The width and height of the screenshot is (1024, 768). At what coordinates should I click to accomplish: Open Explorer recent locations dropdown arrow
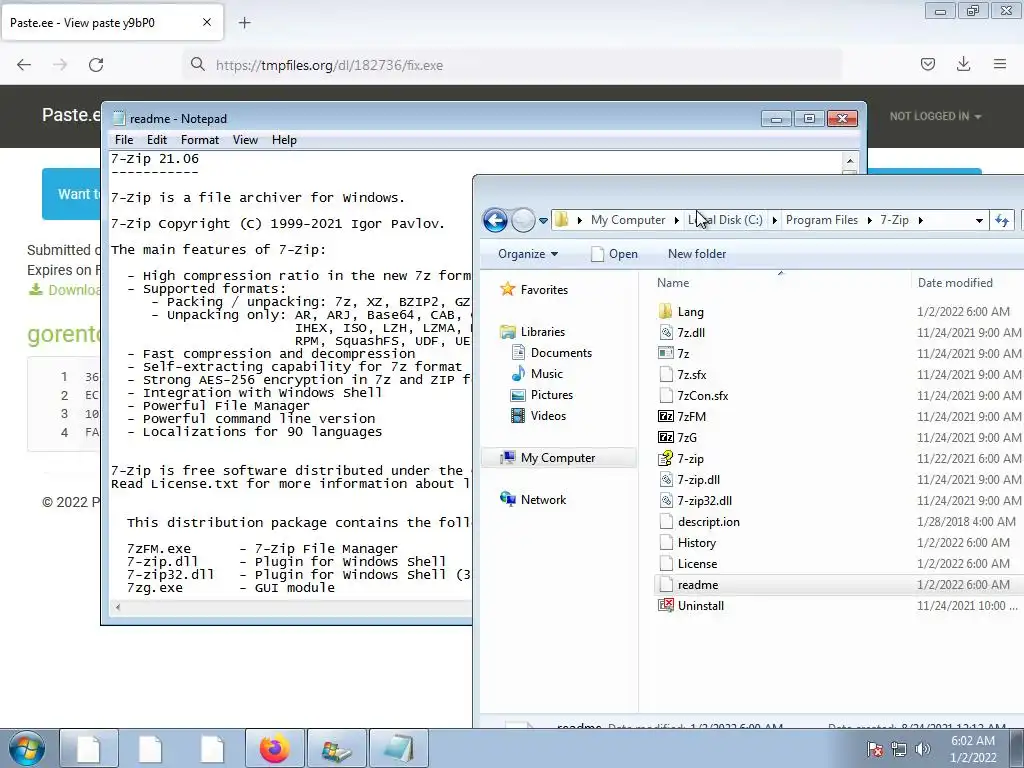click(543, 221)
